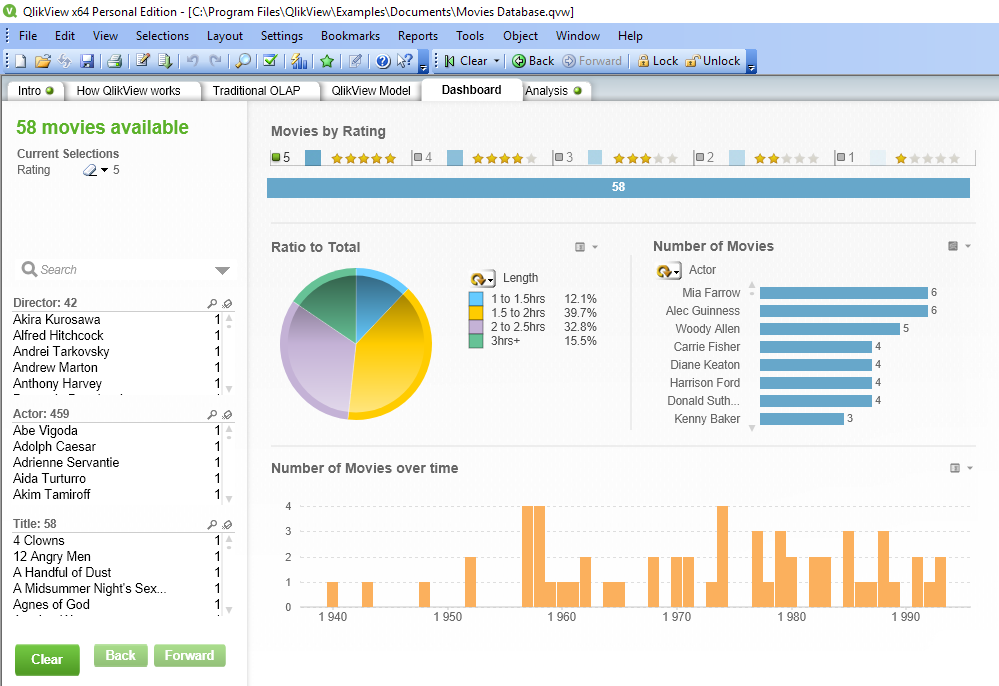This screenshot has height=686, width=999.
Task: Save the document using the floppy disk icon
Action: 87,61
